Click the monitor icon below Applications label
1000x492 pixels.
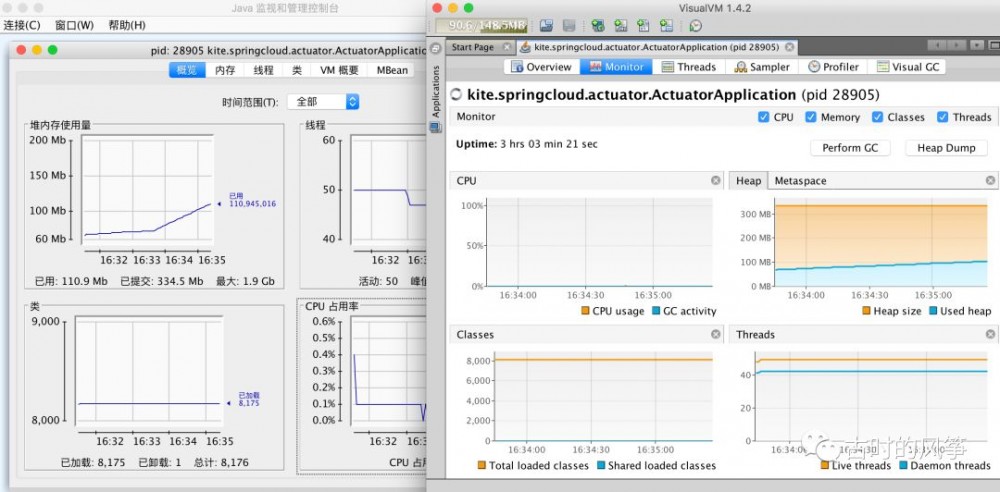pyautogui.click(x=436, y=128)
